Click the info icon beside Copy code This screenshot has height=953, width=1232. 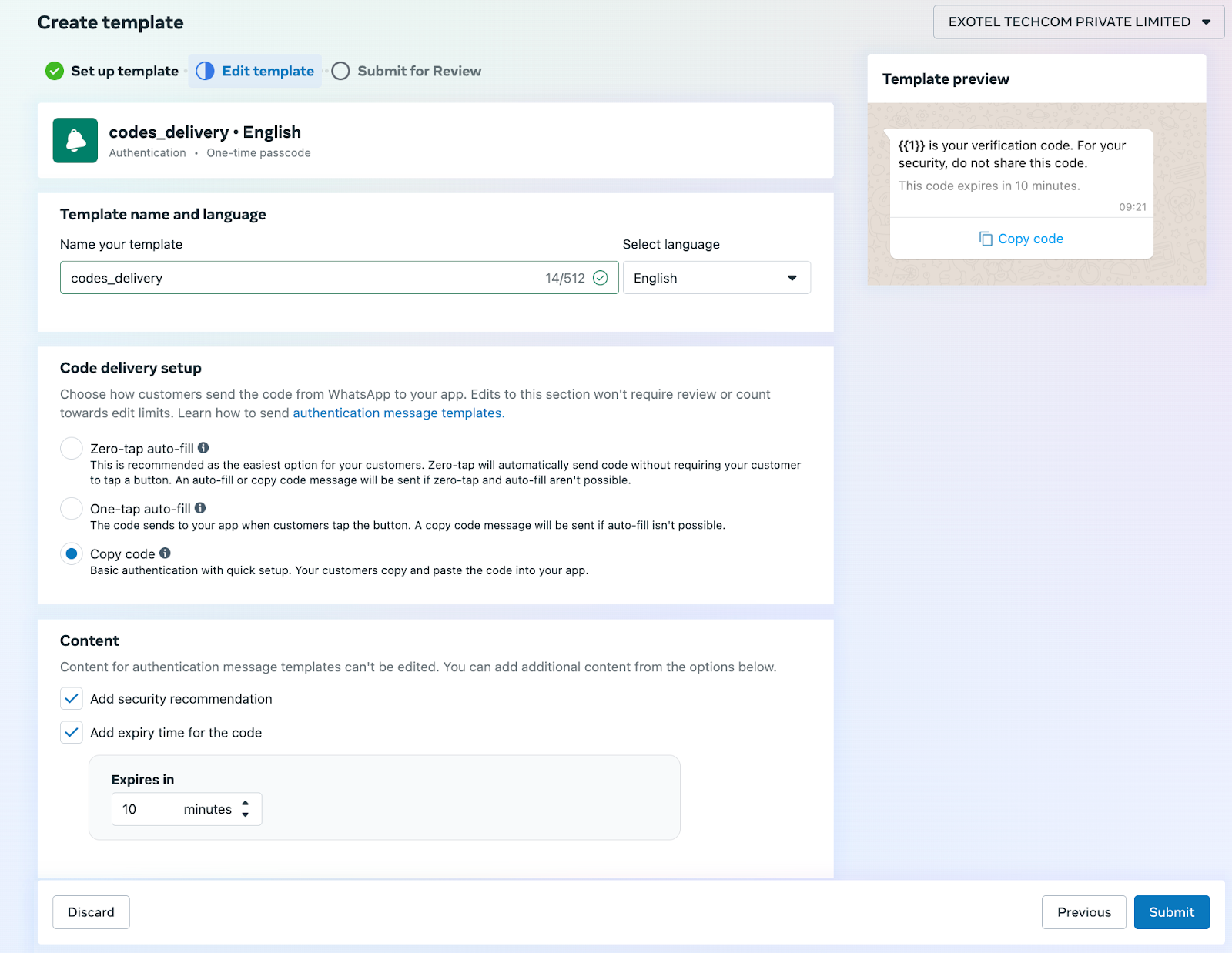[165, 553]
